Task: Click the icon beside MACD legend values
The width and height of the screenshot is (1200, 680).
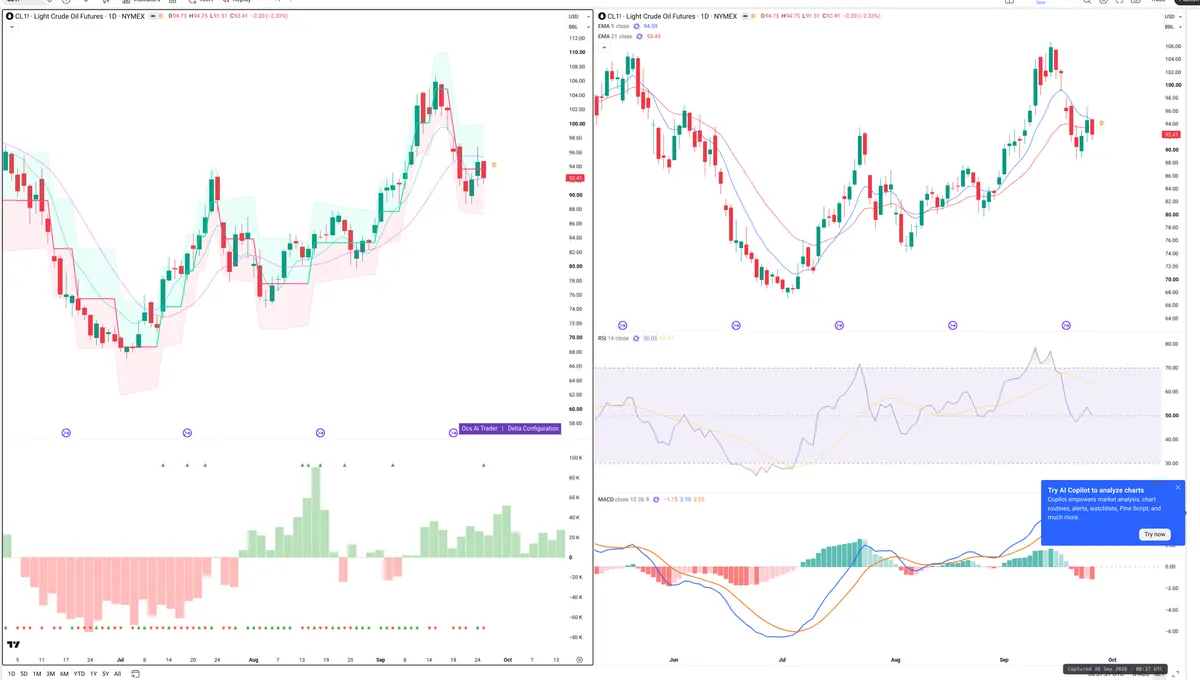Action: tap(655, 499)
